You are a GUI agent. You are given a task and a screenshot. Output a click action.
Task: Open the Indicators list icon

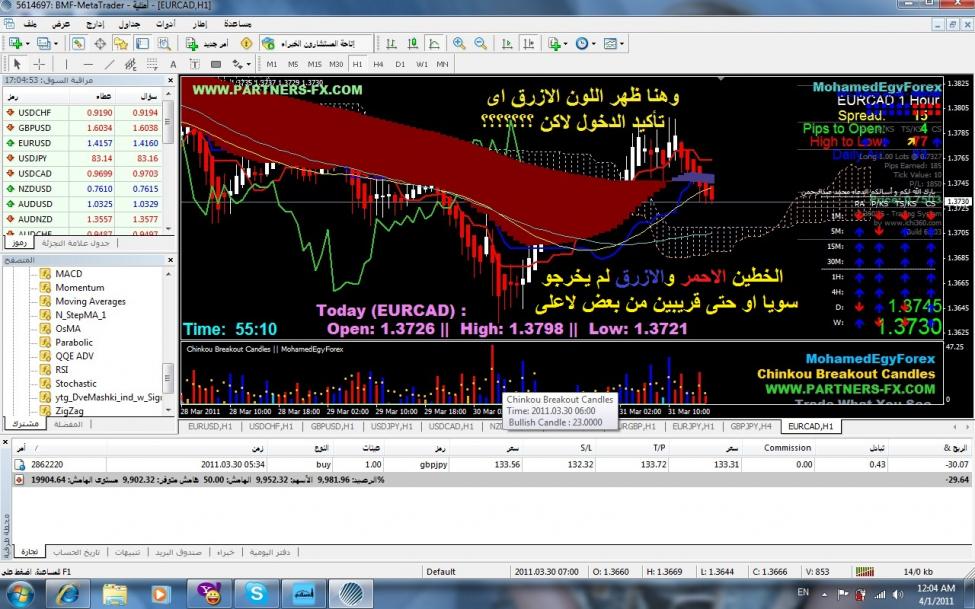point(553,44)
